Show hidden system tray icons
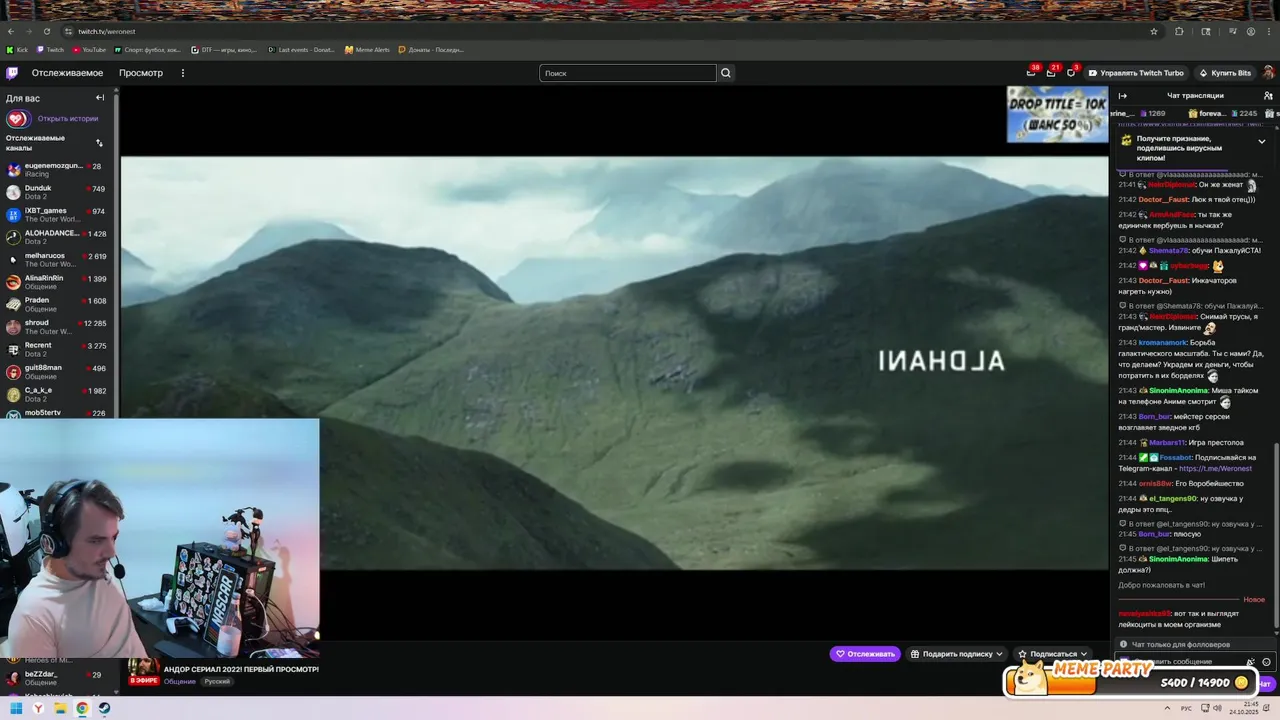1280x720 pixels. click(1167, 708)
